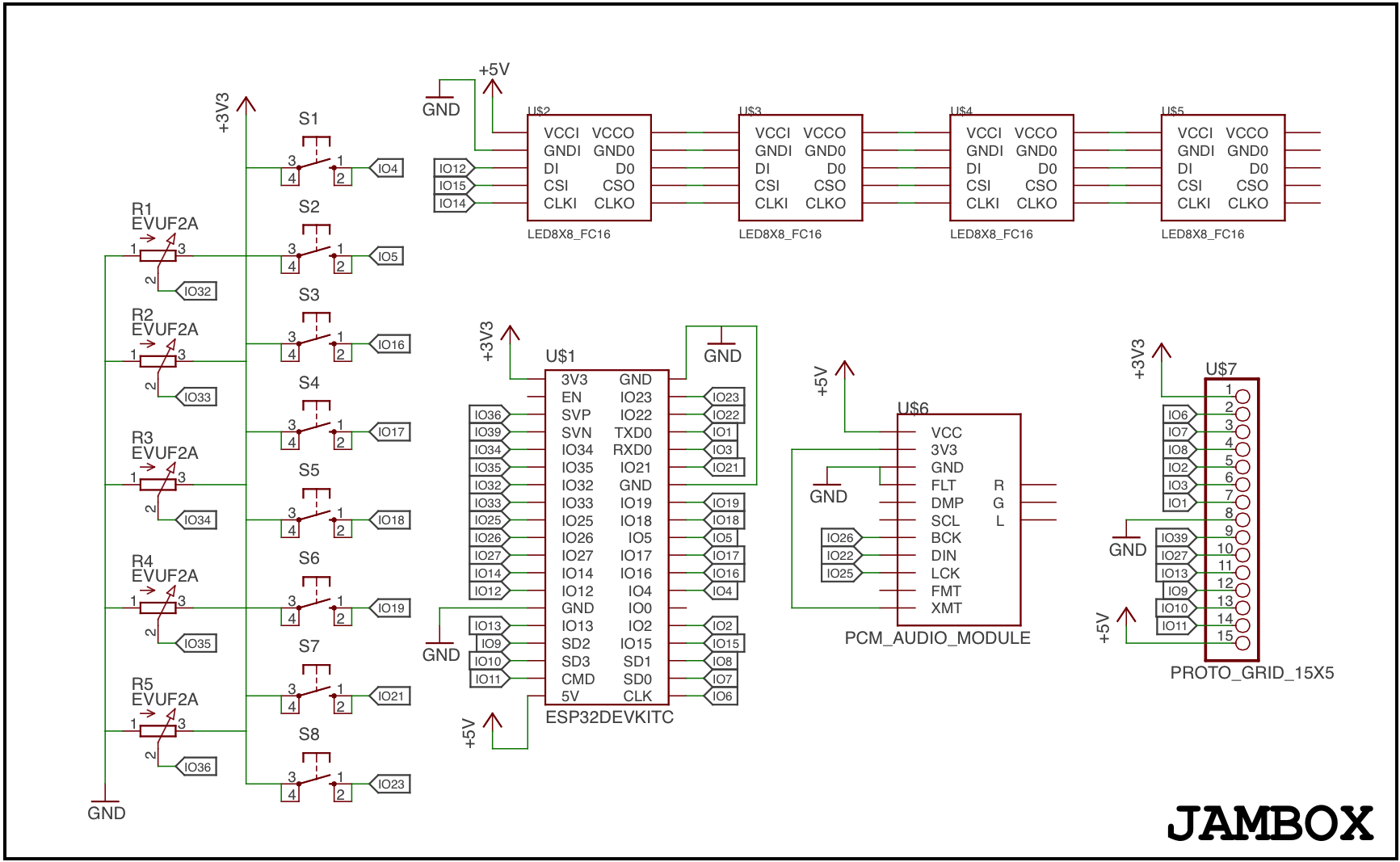Image resolution: width=1400 pixels, height=862 pixels.
Task: Click the IO14 net label at U$2 CLKI input
Action: pyautogui.click(x=454, y=204)
